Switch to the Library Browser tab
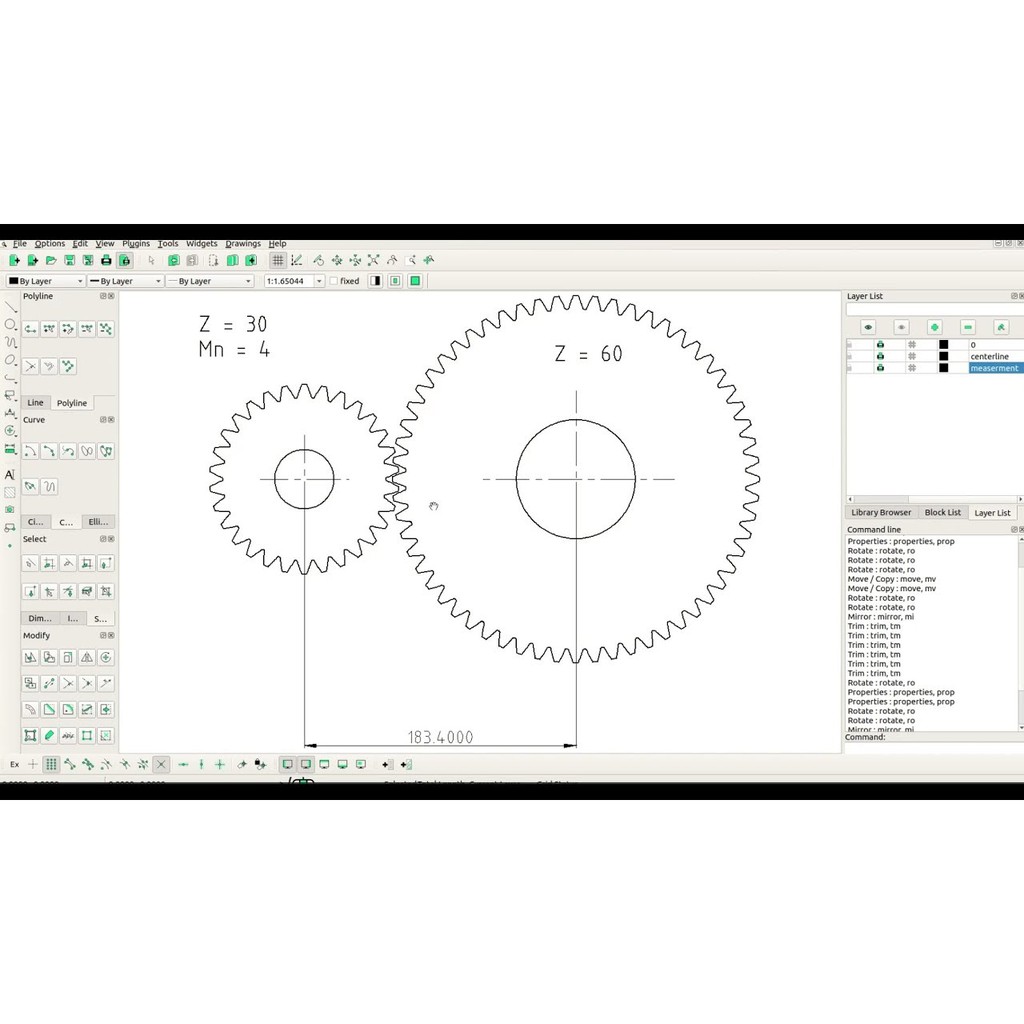Image resolution: width=1024 pixels, height=1024 pixels. click(x=881, y=513)
